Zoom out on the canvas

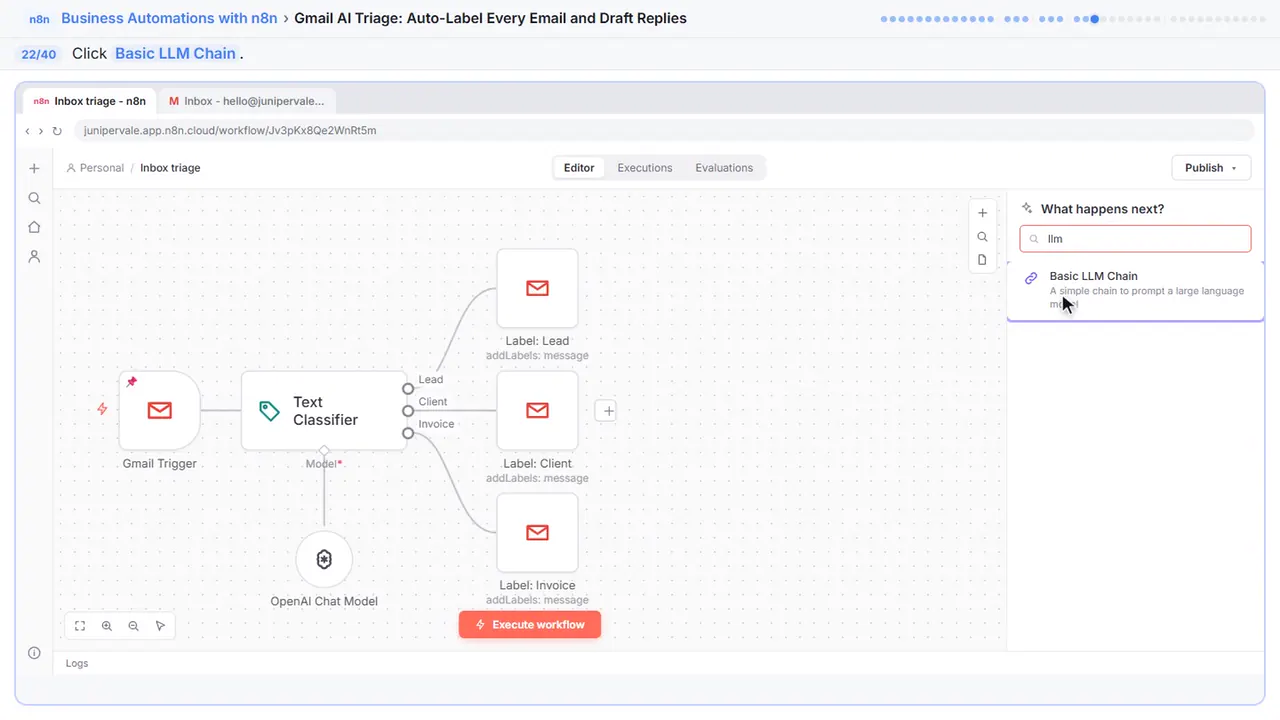pos(134,626)
